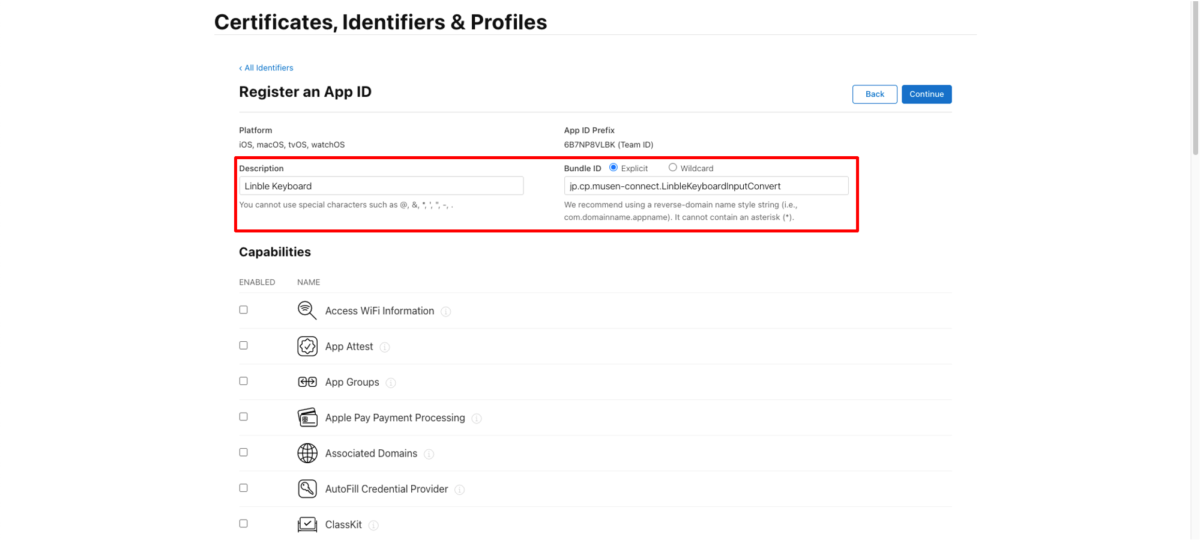Viewport: 1200px width, 540px height.
Task: Tick the App Attest checkbox
Action: [x=243, y=345]
